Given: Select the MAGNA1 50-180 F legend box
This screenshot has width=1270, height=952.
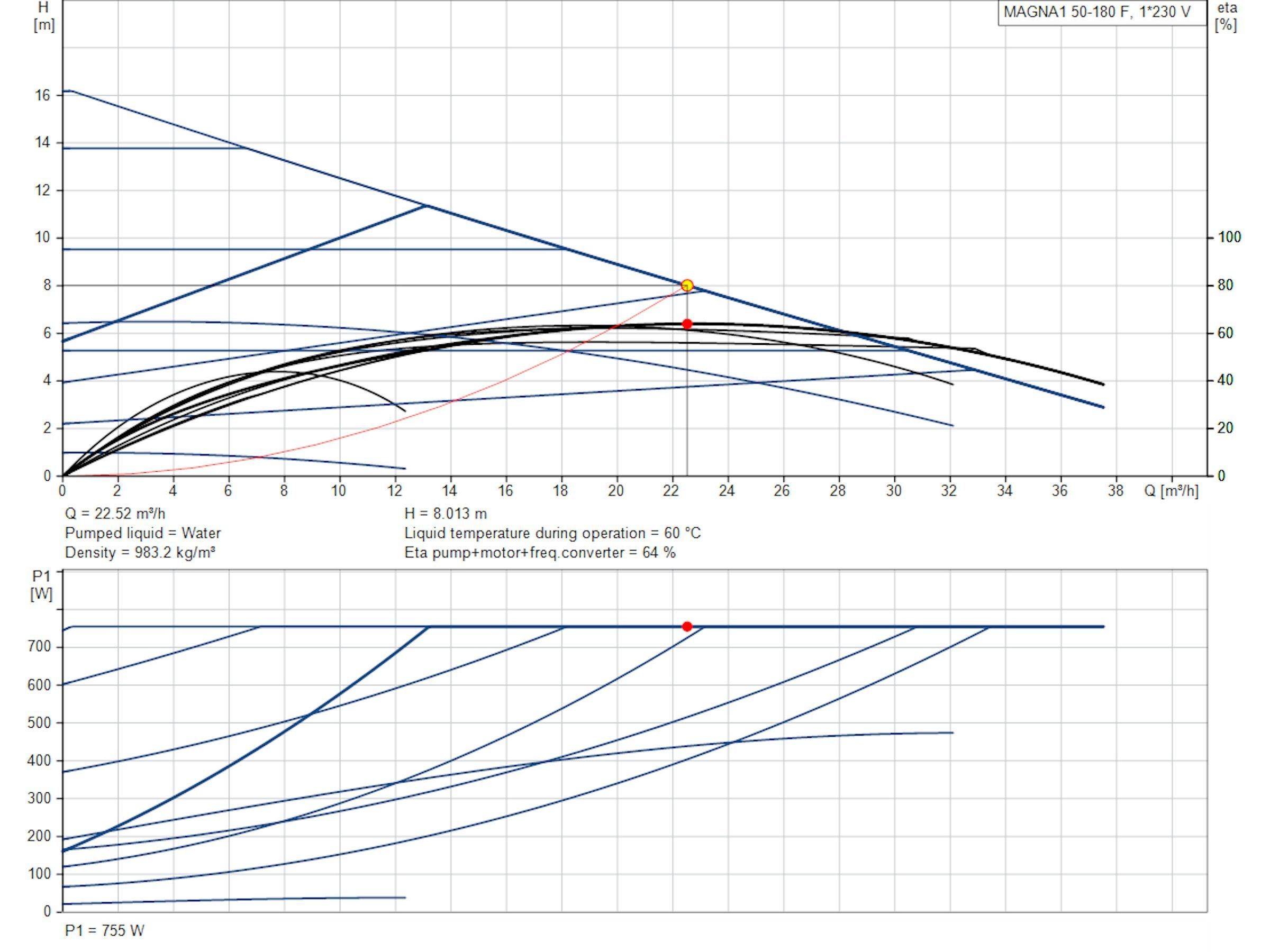Looking at the screenshot, I should click(x=1102, y=13).
